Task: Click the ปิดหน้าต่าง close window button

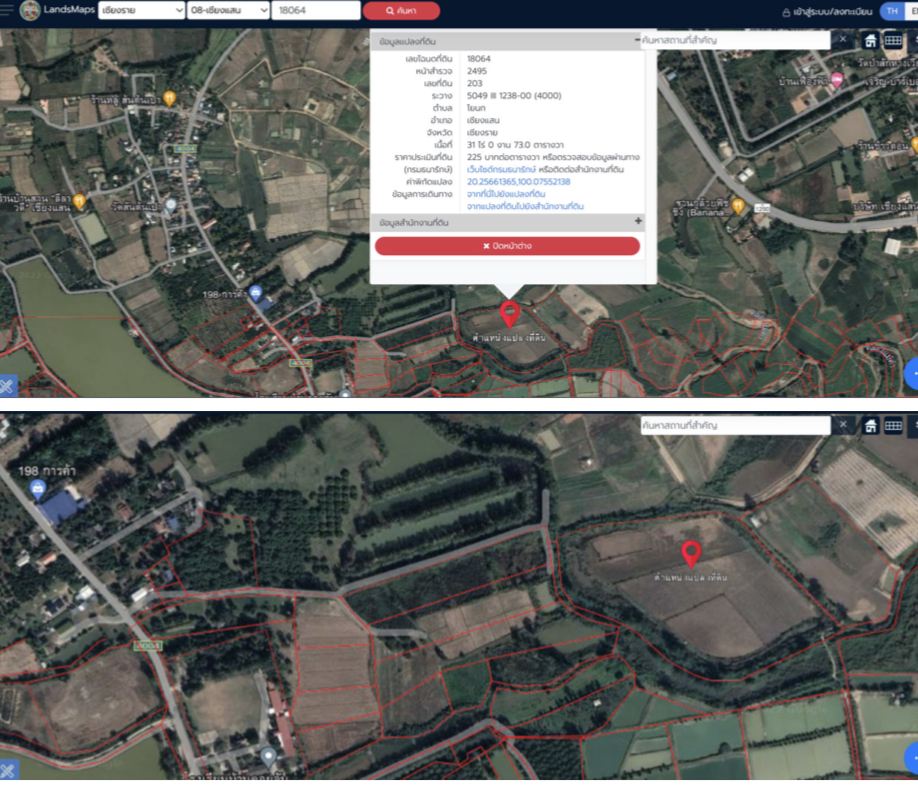Action: [x=507, y=246]
